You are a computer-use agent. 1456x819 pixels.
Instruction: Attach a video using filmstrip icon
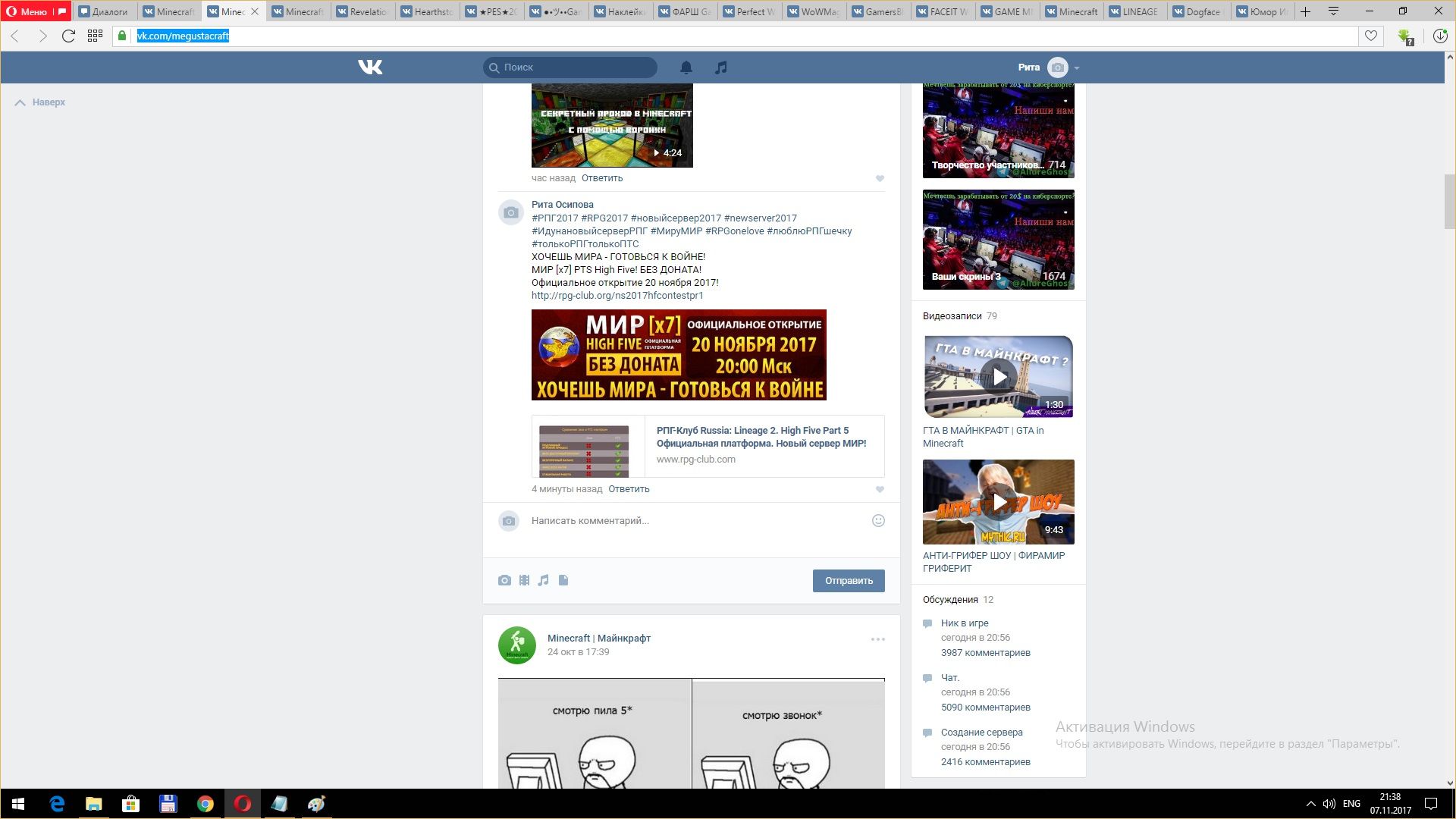tap(524, 580)
